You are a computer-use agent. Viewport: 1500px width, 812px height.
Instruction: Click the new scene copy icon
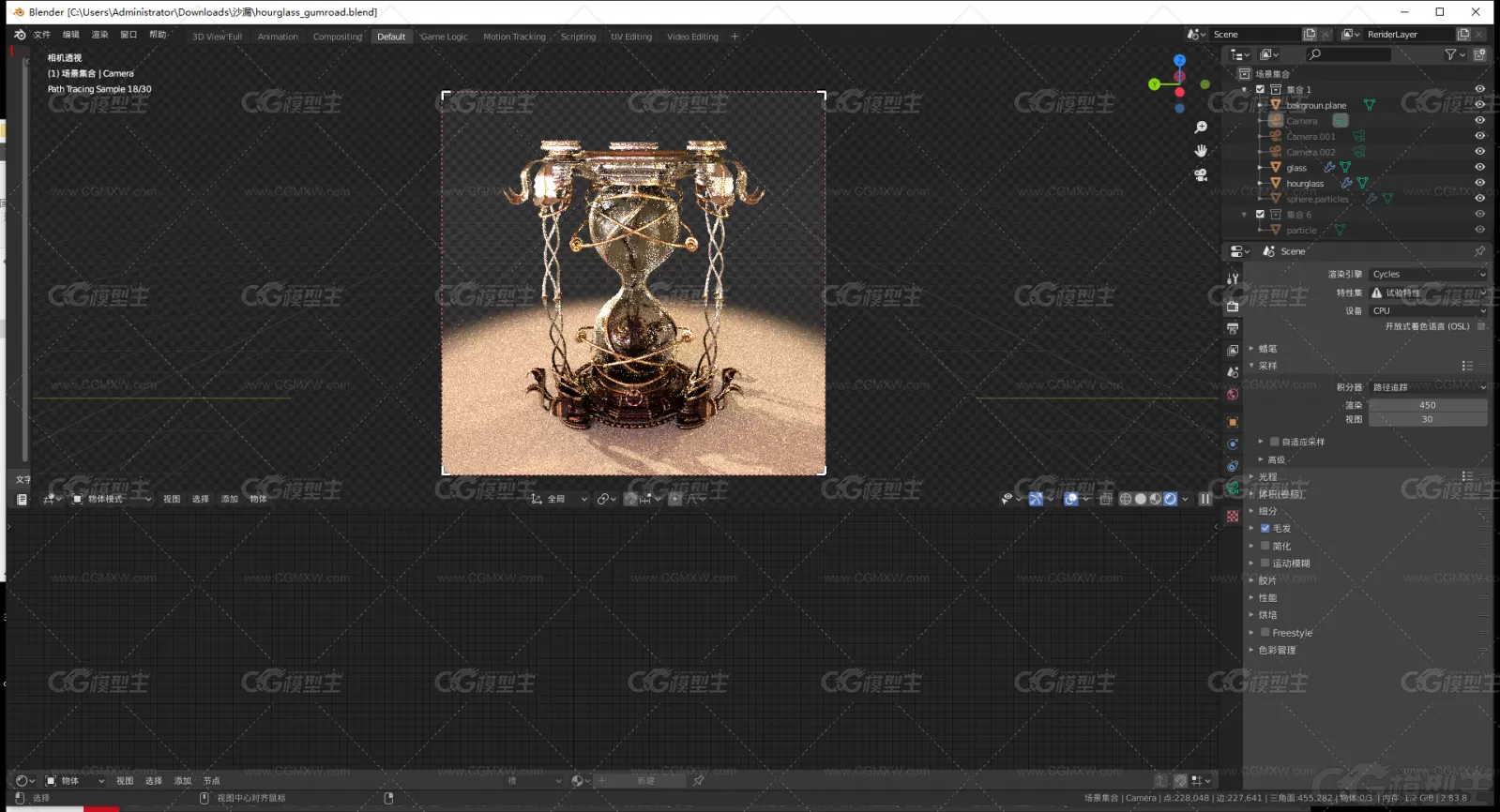1310,34
